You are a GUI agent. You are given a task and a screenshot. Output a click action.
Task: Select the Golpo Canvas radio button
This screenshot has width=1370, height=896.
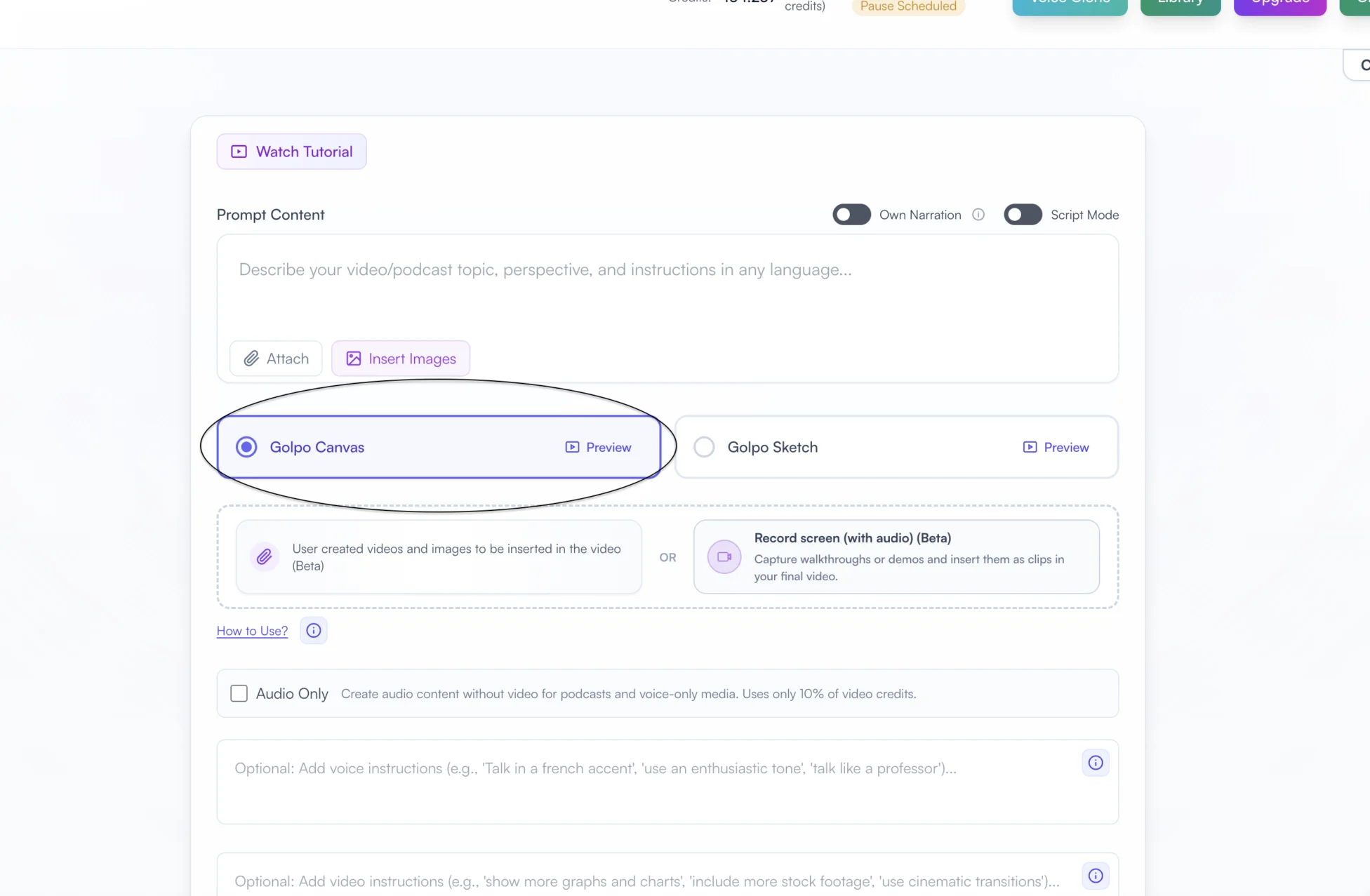pos(246,447)
